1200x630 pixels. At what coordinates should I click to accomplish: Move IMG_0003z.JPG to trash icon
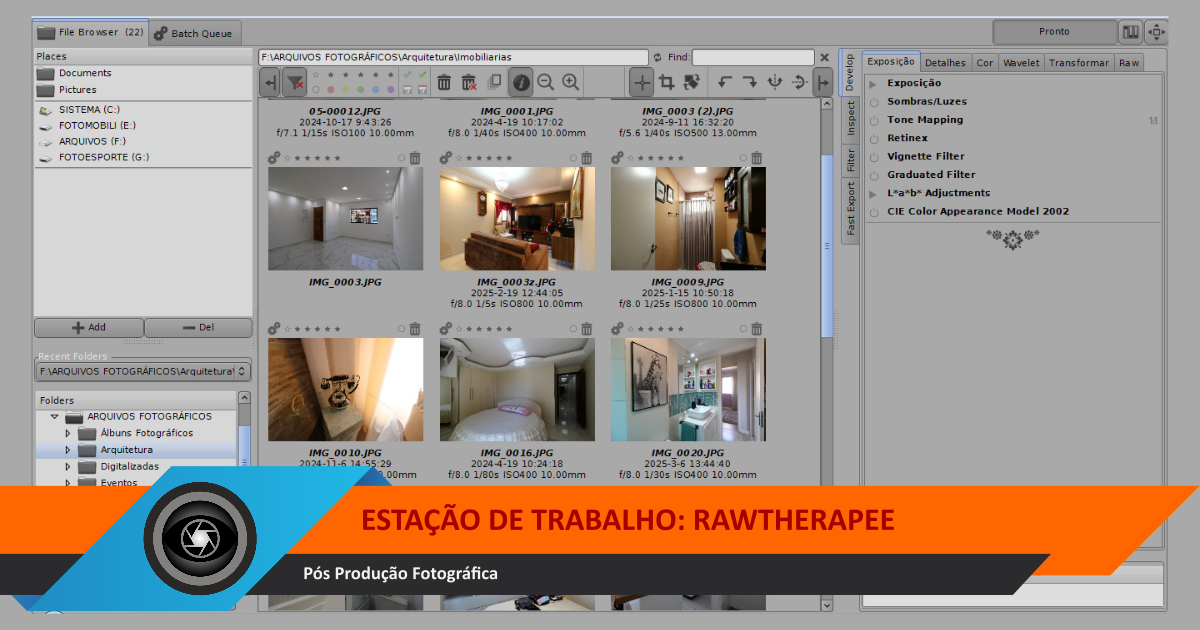[587, 158]
